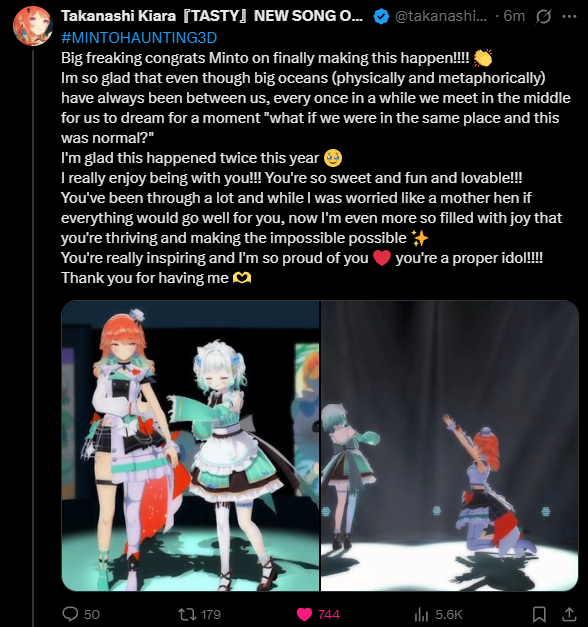The image size is (588, 627).
Task: Open the 6m timestamp link
Action: coord(514,16)
